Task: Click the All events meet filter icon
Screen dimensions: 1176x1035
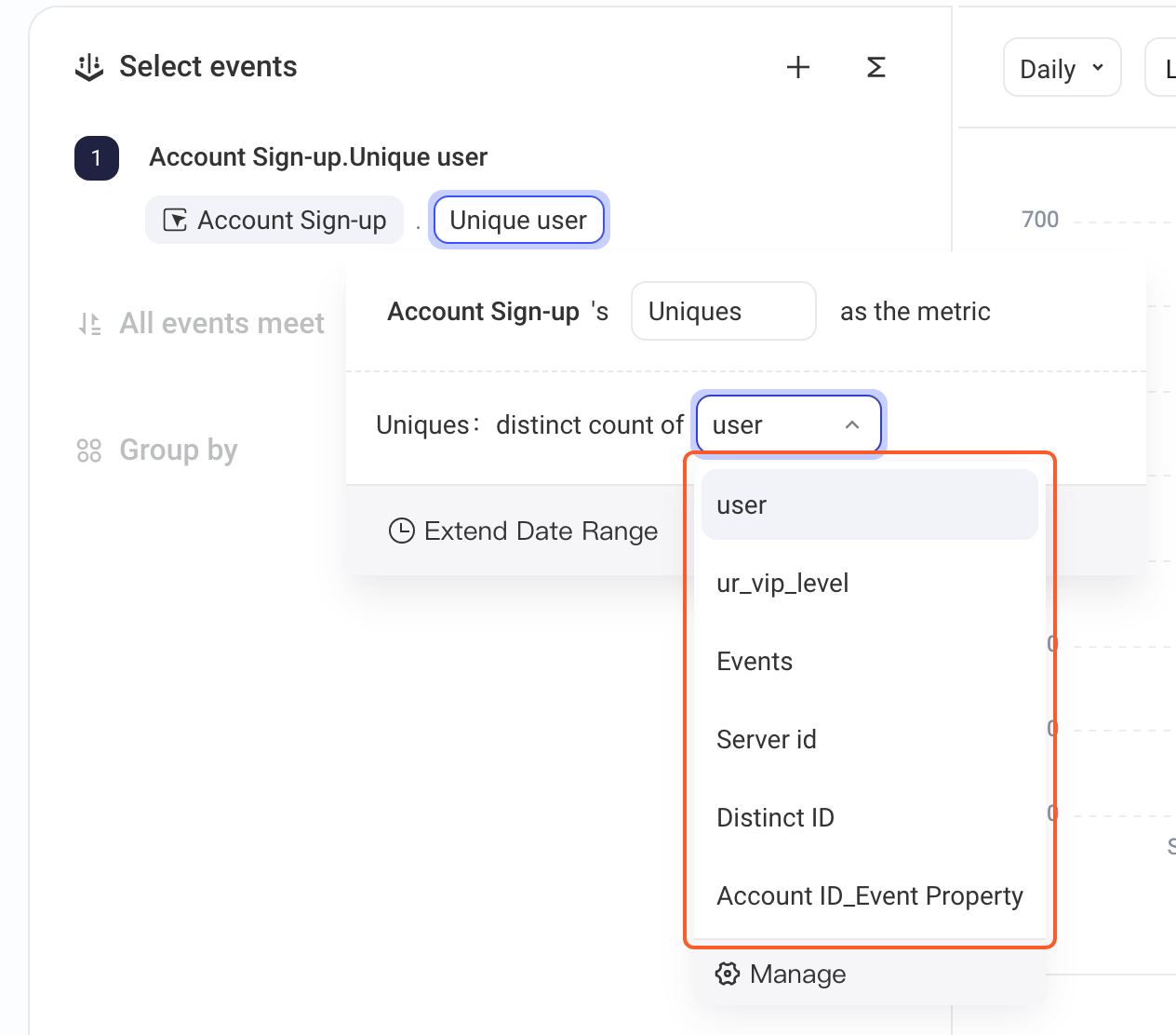Action: 89,324
